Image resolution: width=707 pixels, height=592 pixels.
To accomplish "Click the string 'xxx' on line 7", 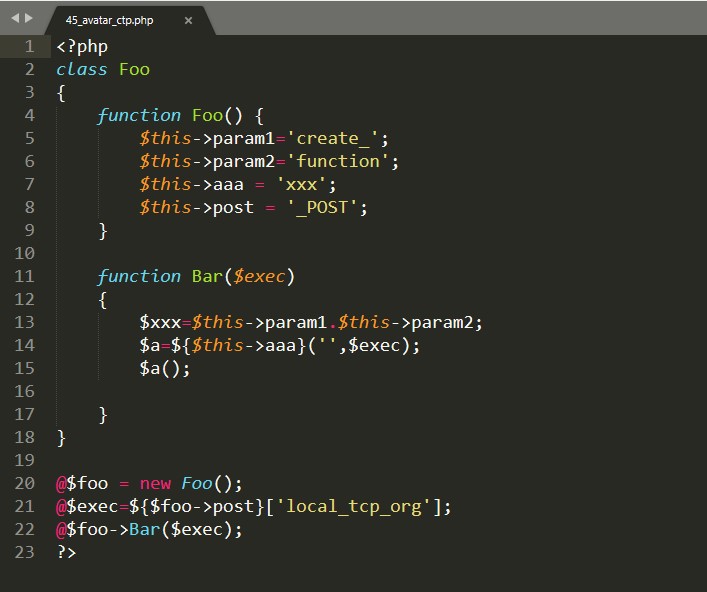I will 301,184.
